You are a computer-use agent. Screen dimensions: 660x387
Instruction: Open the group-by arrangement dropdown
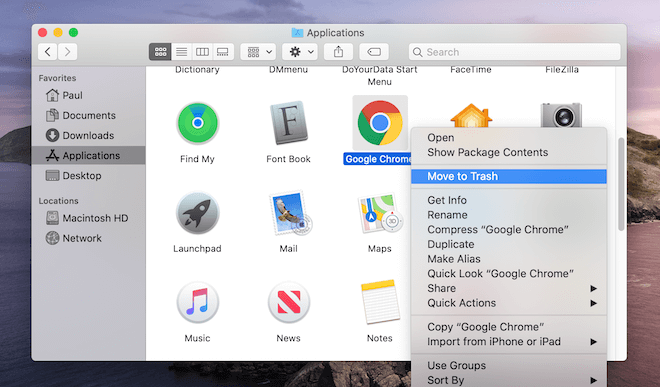point(258,52)
